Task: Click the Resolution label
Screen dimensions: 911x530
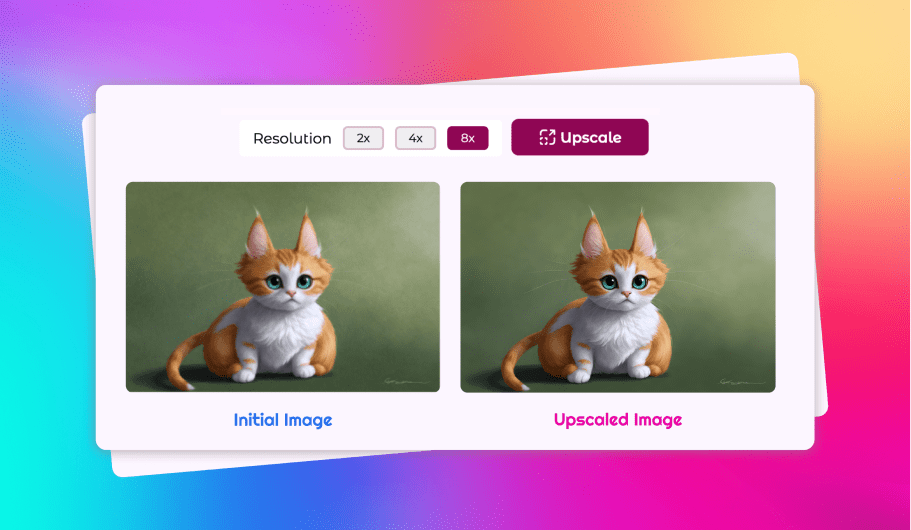Action: pyautogui.click(x=292, y=139)
